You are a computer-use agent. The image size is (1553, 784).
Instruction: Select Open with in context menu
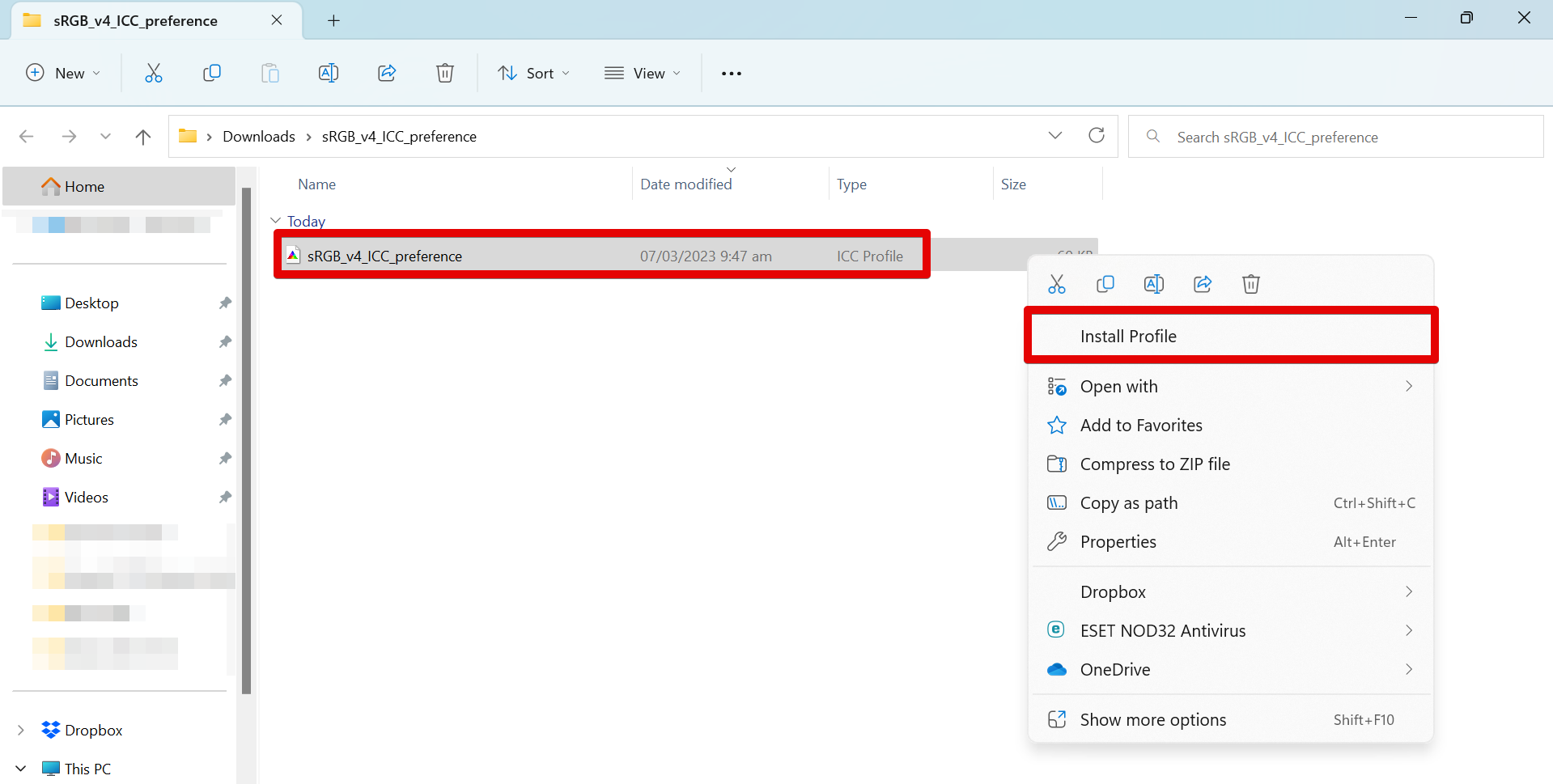[x=1231, y=387]
